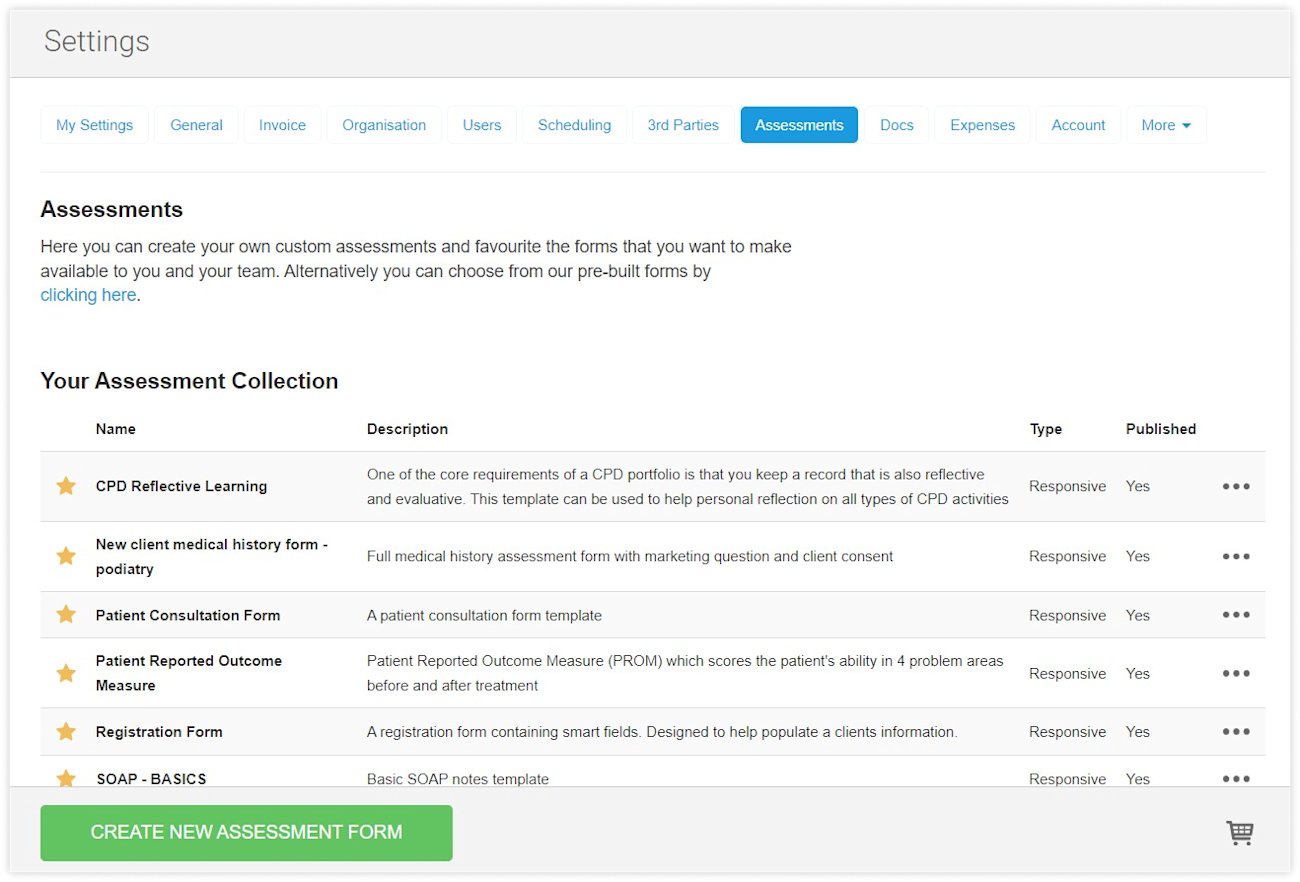Show actions menu for Patient Consultation Form
The image size is (1300, 882).
coord(1236,615)
